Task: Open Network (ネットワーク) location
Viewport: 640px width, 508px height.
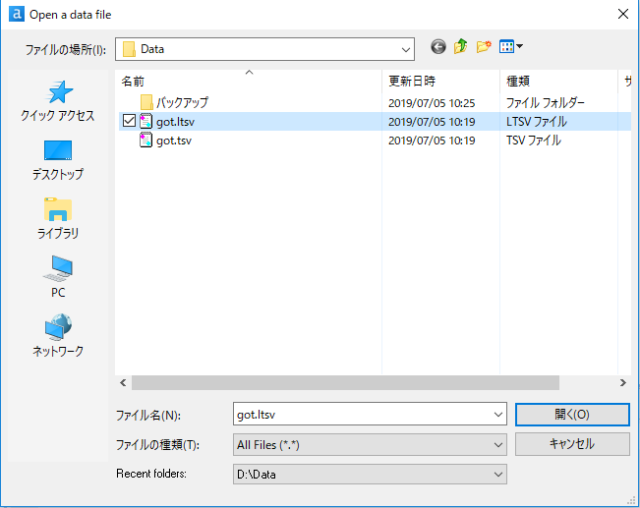Action: coord(58,336)
